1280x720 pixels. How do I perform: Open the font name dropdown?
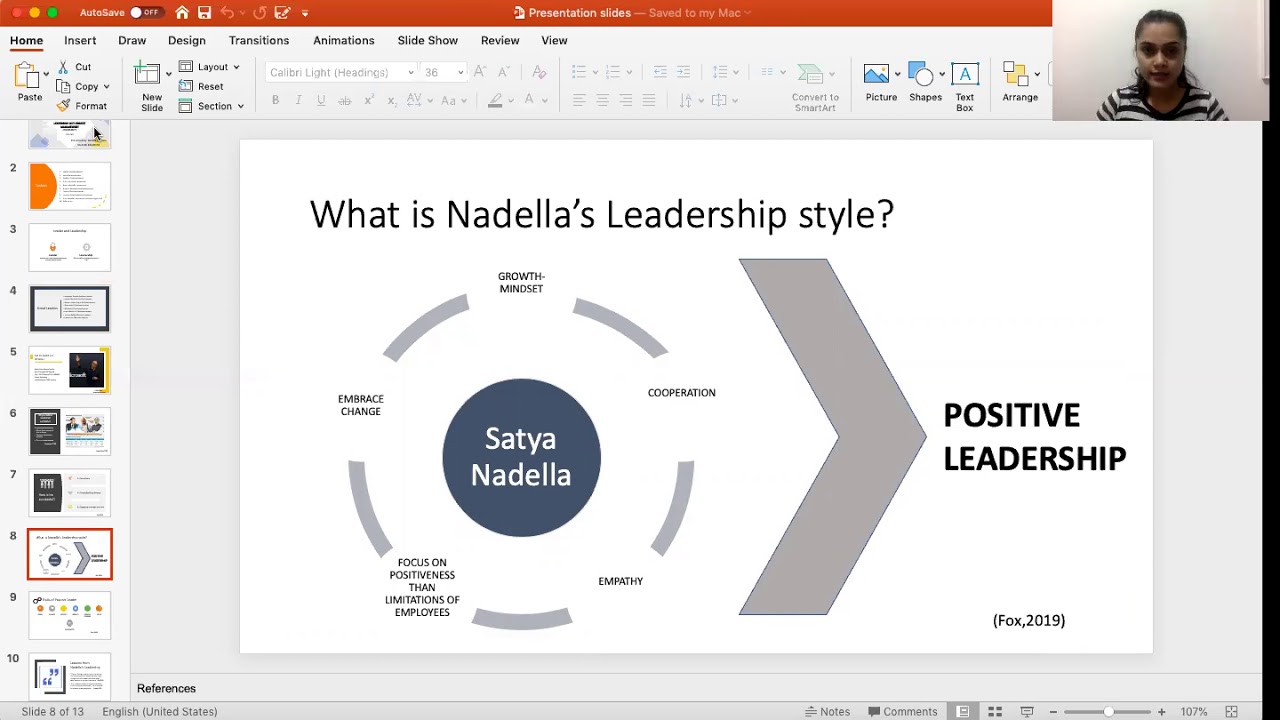coord(410,72)
